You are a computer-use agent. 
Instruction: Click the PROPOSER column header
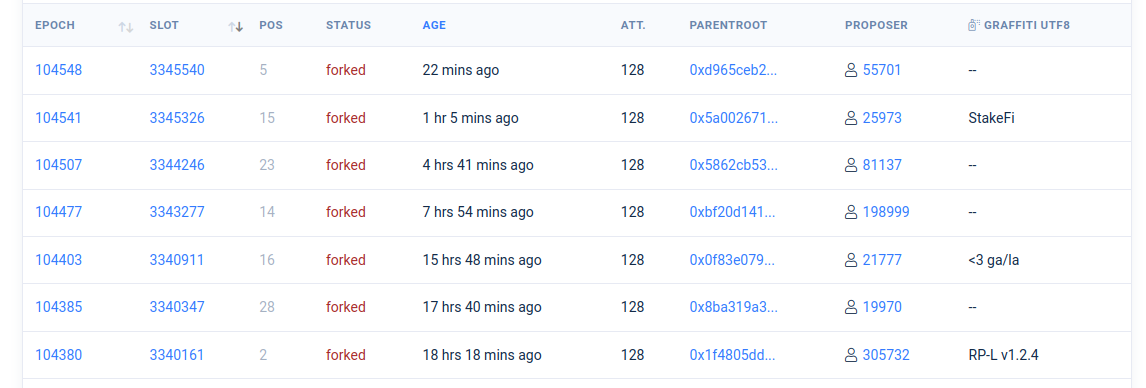pyautogui.click(x=876, y=26)
